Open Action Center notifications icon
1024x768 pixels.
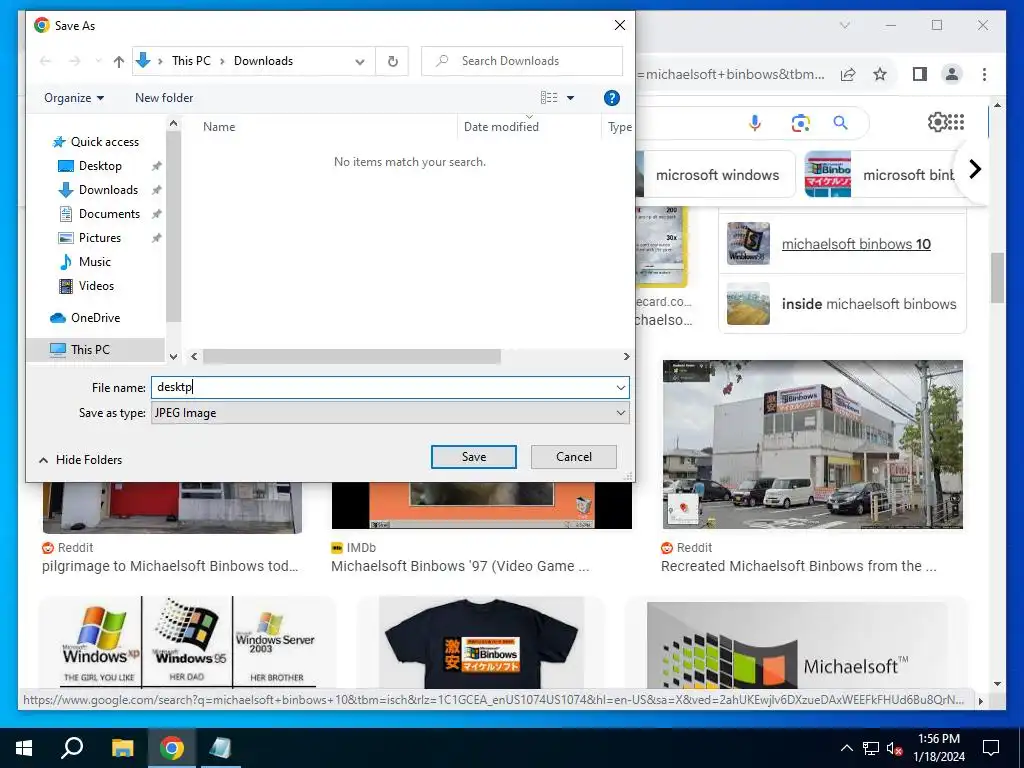991,748
